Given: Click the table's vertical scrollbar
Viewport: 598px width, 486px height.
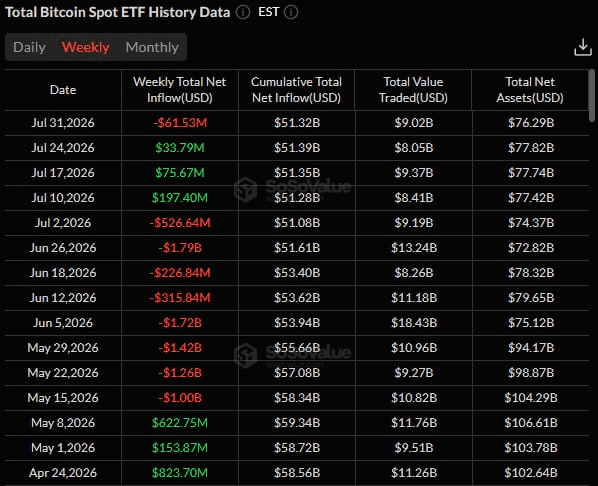Looking at the screenshot, I should point(592,95).
